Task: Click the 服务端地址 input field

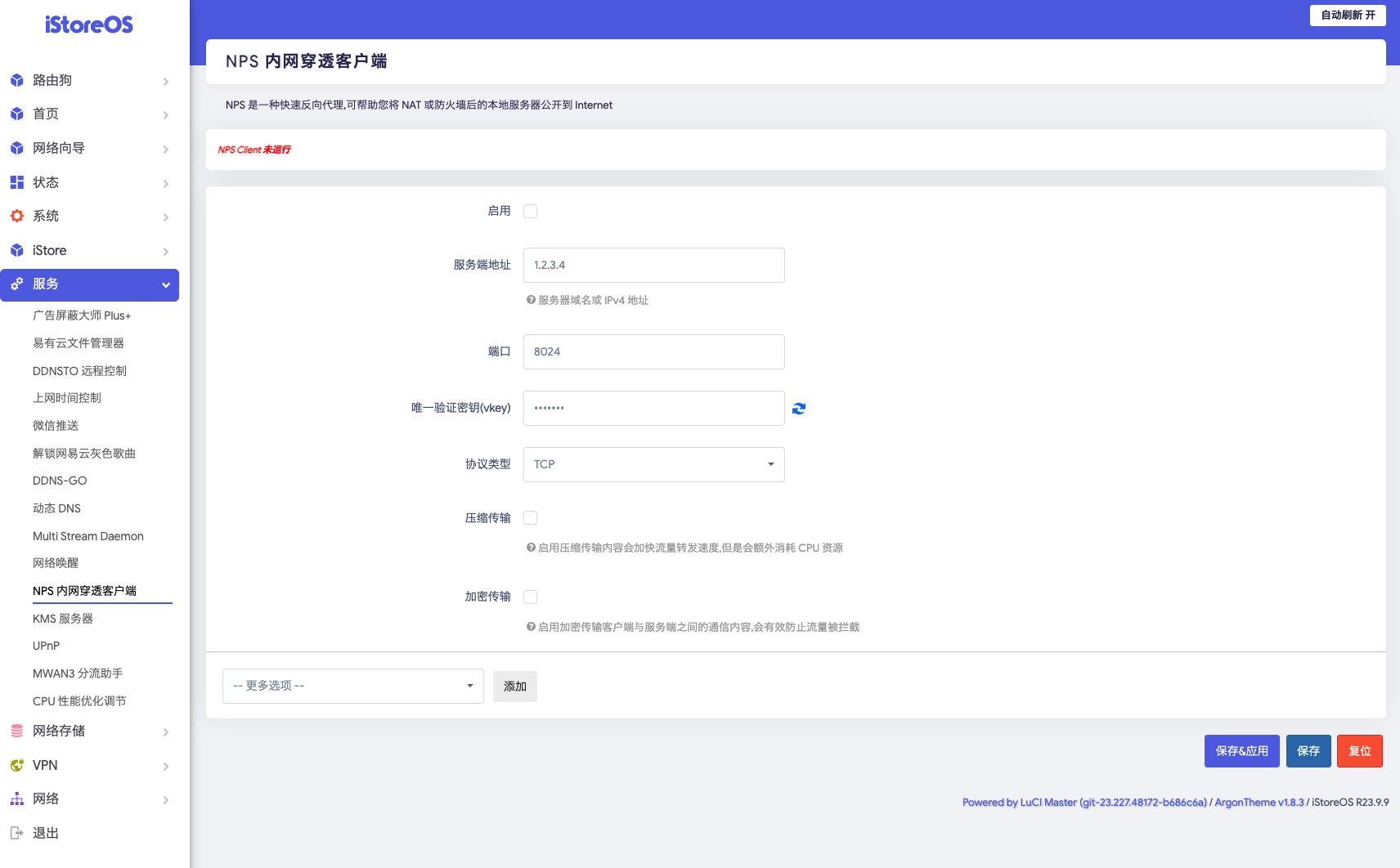Action: pyautogui.click(x=653, y=265)
